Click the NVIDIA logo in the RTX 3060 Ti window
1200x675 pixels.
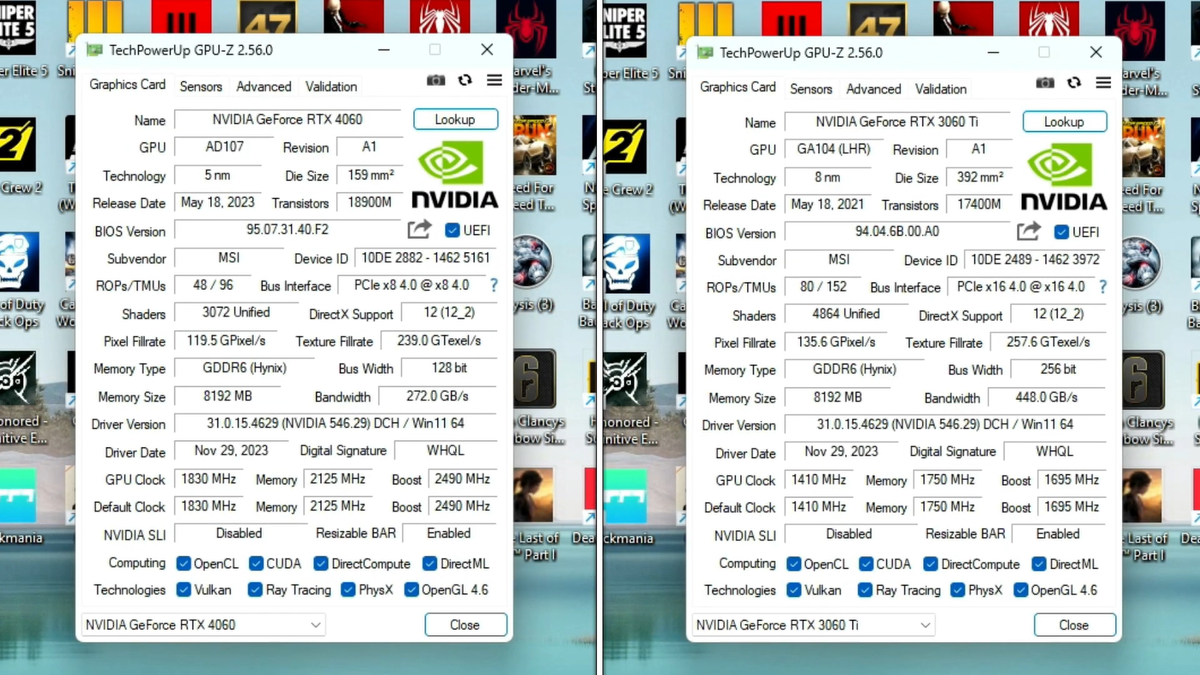pos(1063,176)
